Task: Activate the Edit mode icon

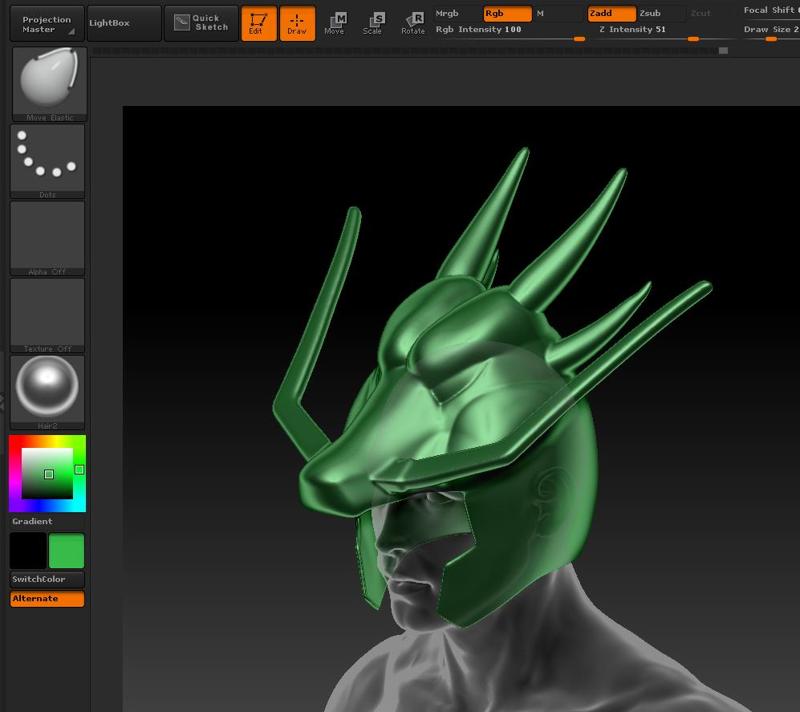Action: (x=257, y=22)
